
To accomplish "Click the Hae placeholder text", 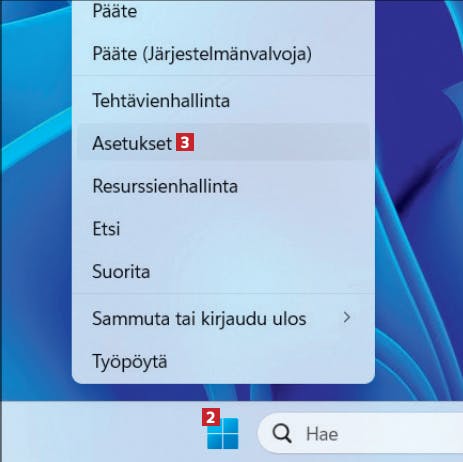I will click(x=322, y=434).
